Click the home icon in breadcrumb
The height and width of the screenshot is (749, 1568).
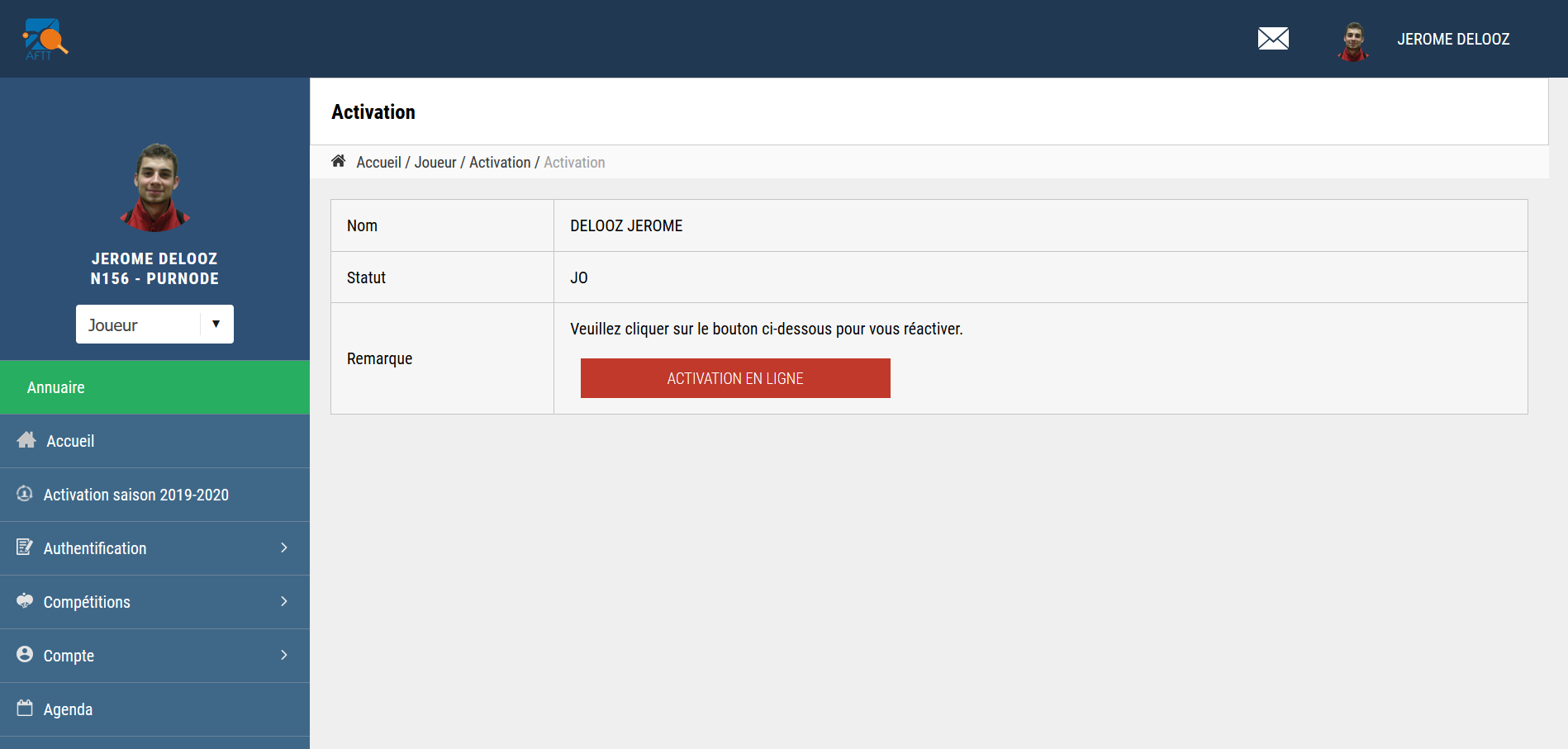tap(338, 161)
